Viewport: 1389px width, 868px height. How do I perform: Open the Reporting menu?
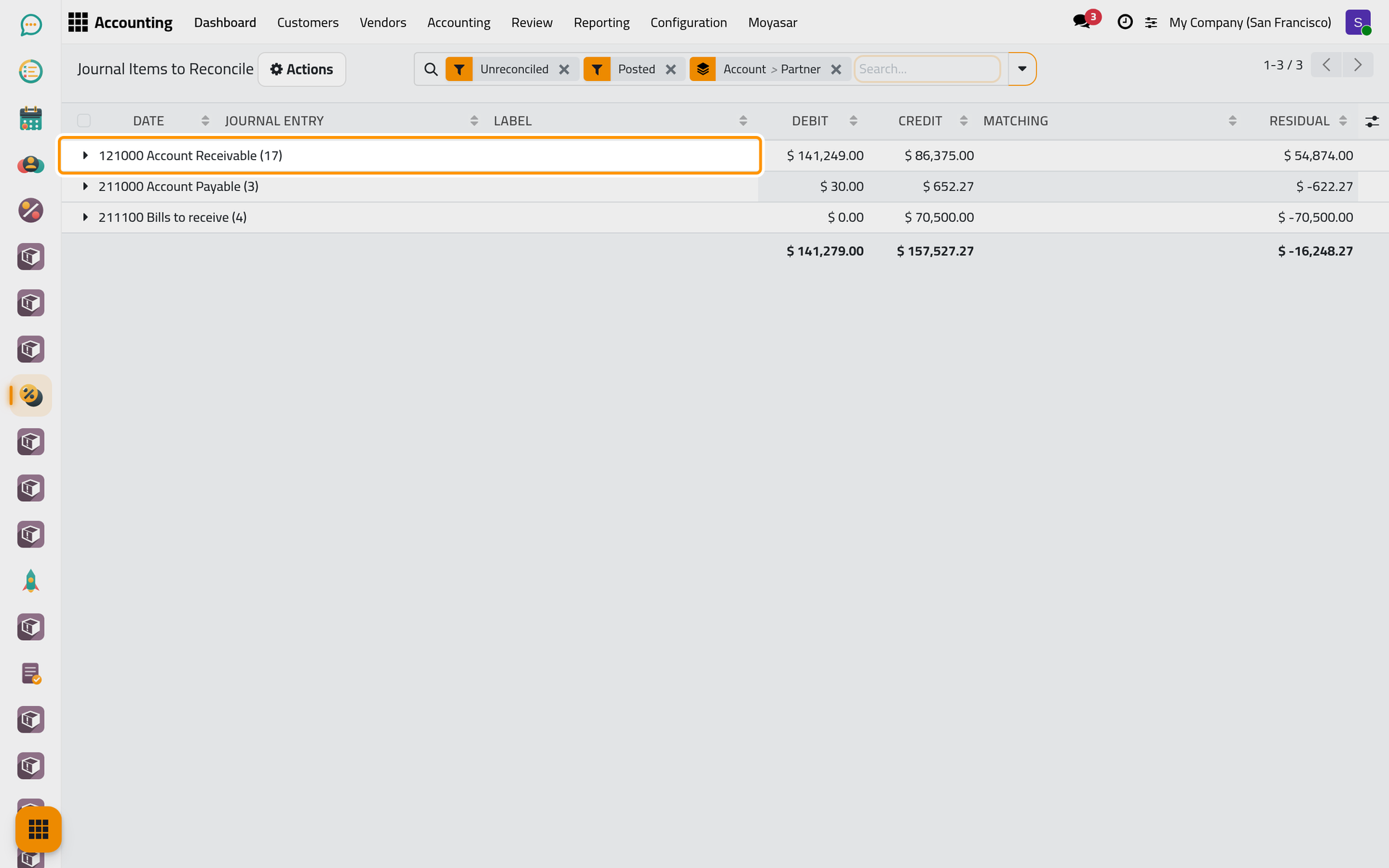click(601, 22)
